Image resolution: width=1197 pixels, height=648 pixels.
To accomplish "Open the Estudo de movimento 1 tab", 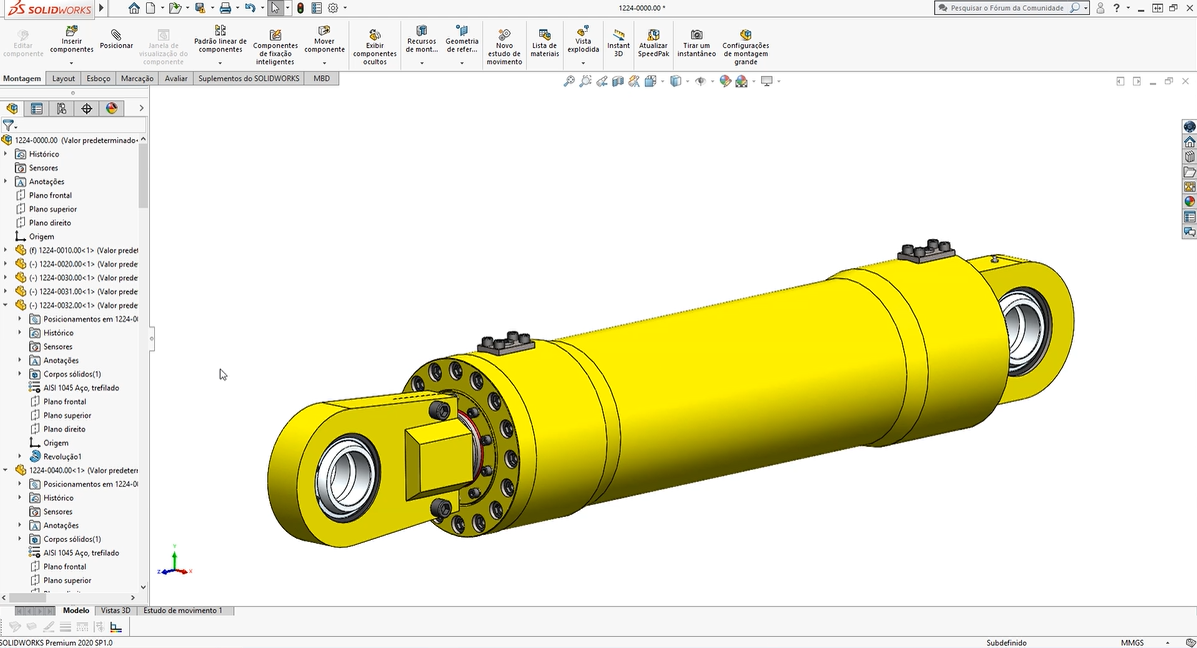I will [183, 610].
